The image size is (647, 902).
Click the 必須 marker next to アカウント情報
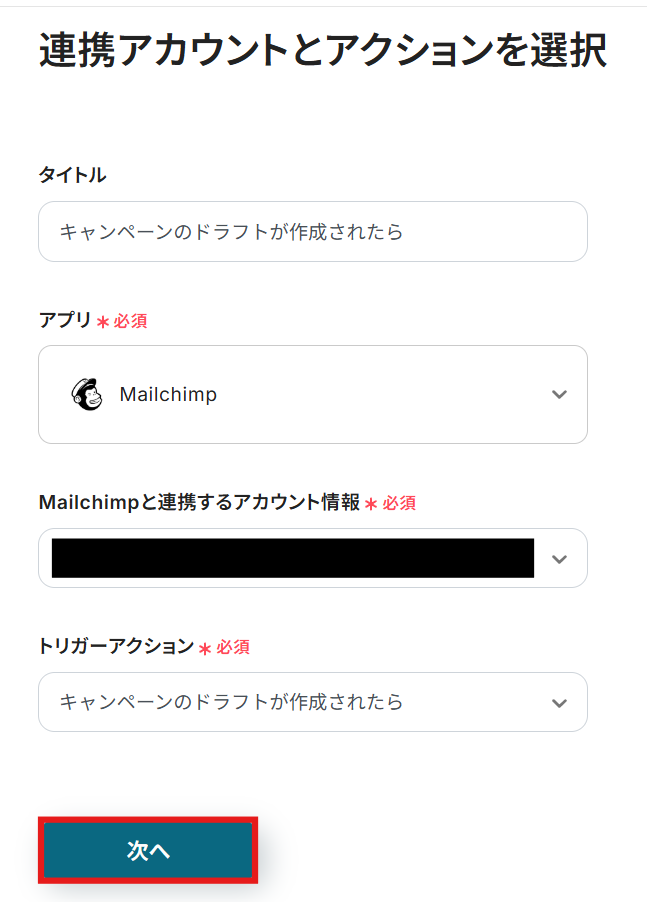pos(399,503)
